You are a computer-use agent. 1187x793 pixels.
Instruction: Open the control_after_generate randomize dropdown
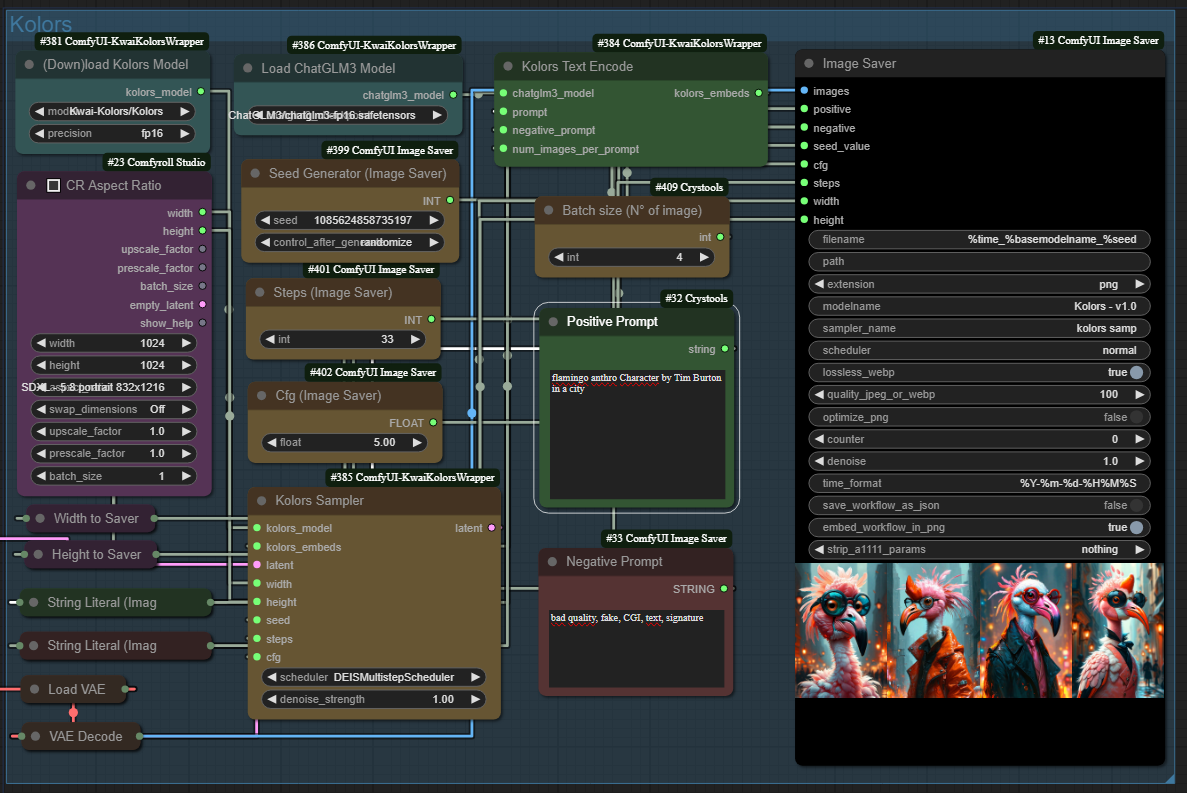(348, 242)
